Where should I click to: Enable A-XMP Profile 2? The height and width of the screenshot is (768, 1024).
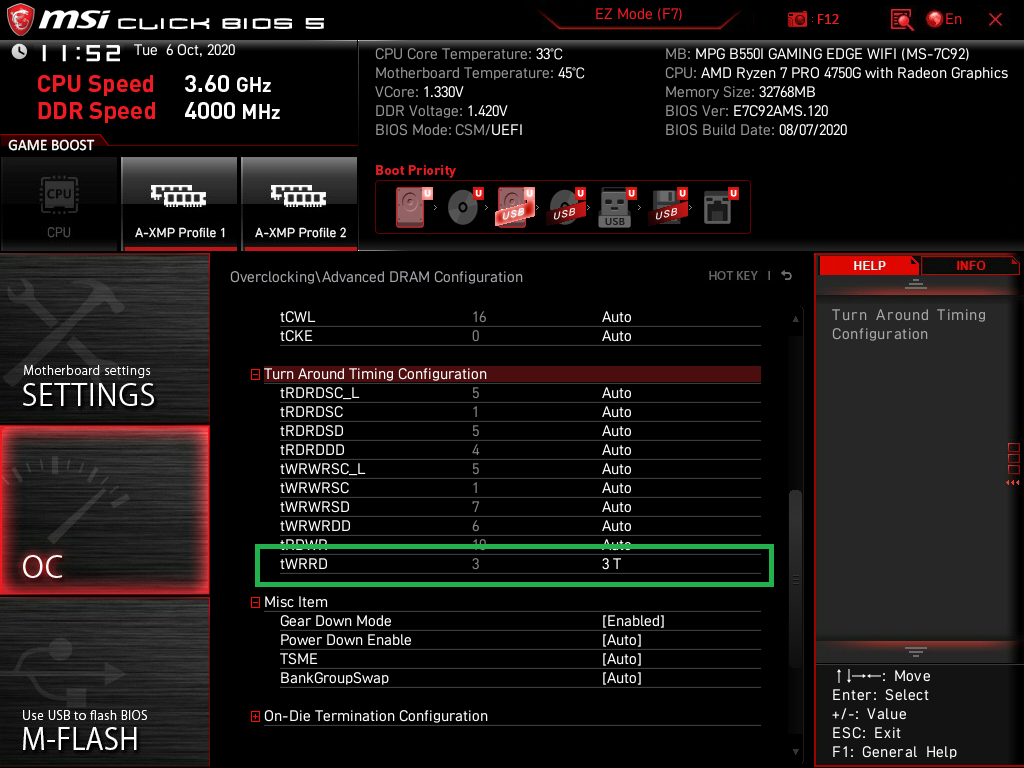[300, 204]
